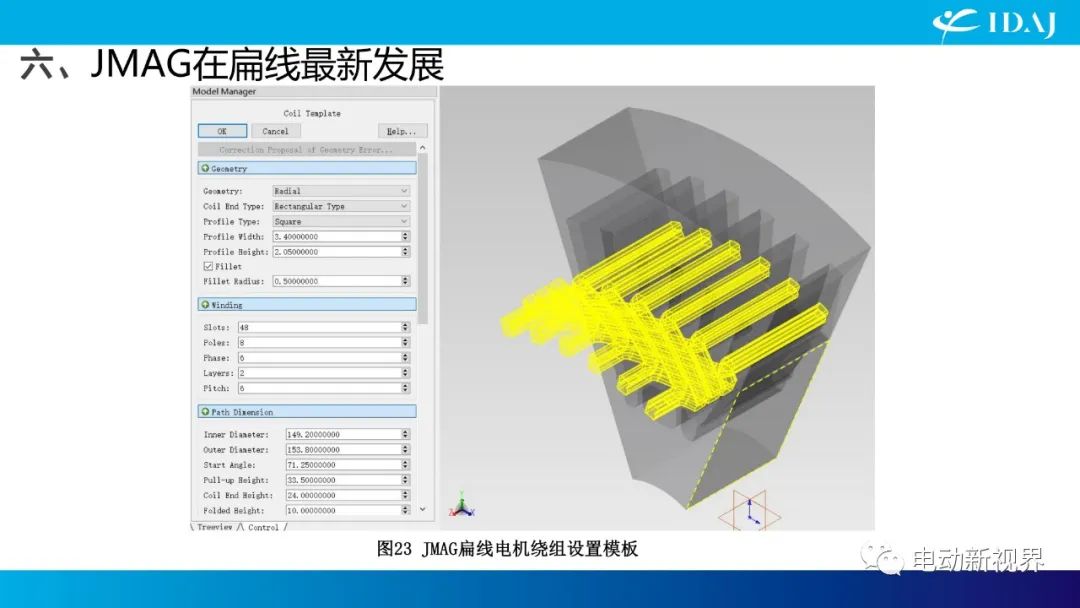The height and width of the screenshot is (608, 1080).
Task: Click the Fillet Radius input field
Action: (337, 281)
